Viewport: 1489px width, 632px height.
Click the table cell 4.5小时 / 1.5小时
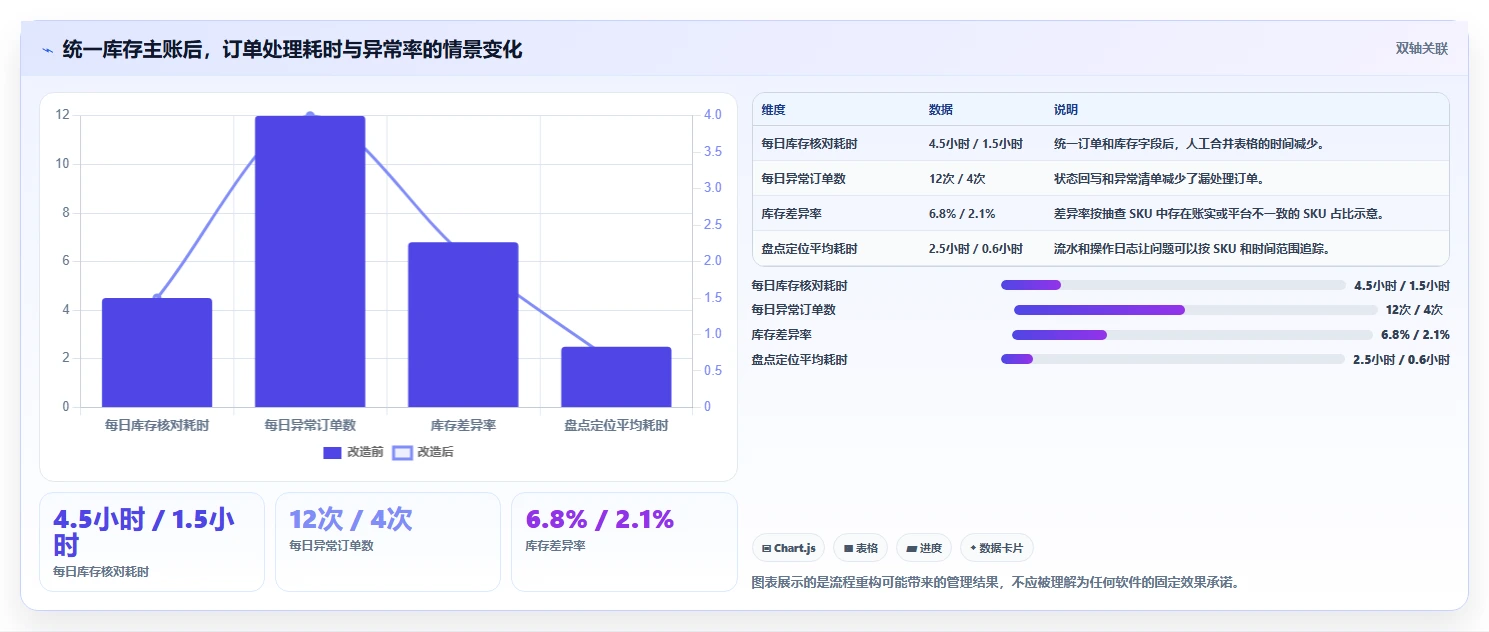click(976, 144)
